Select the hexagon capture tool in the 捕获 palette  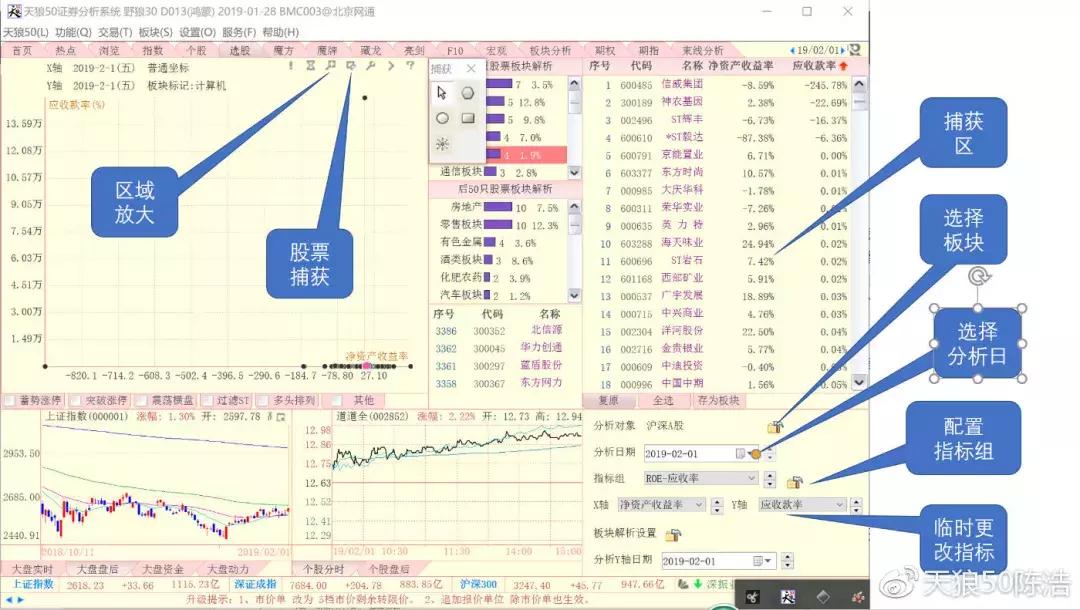click(x=468, y=93)
